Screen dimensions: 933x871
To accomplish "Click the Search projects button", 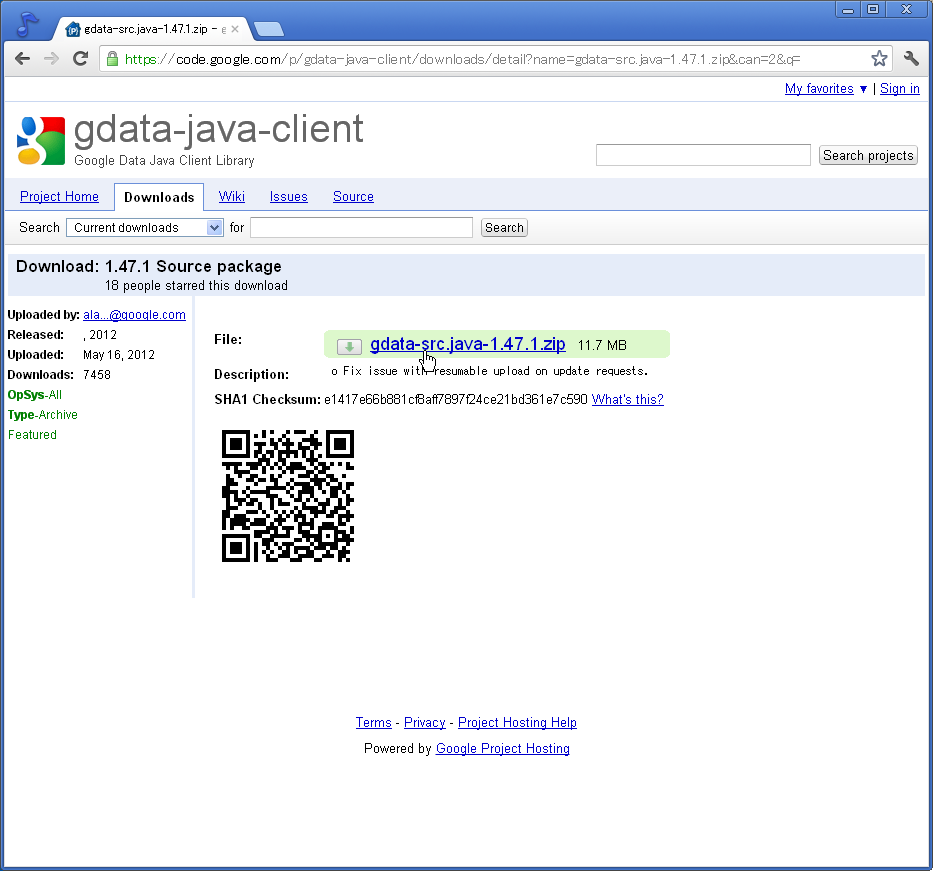I will pos(868,155).
